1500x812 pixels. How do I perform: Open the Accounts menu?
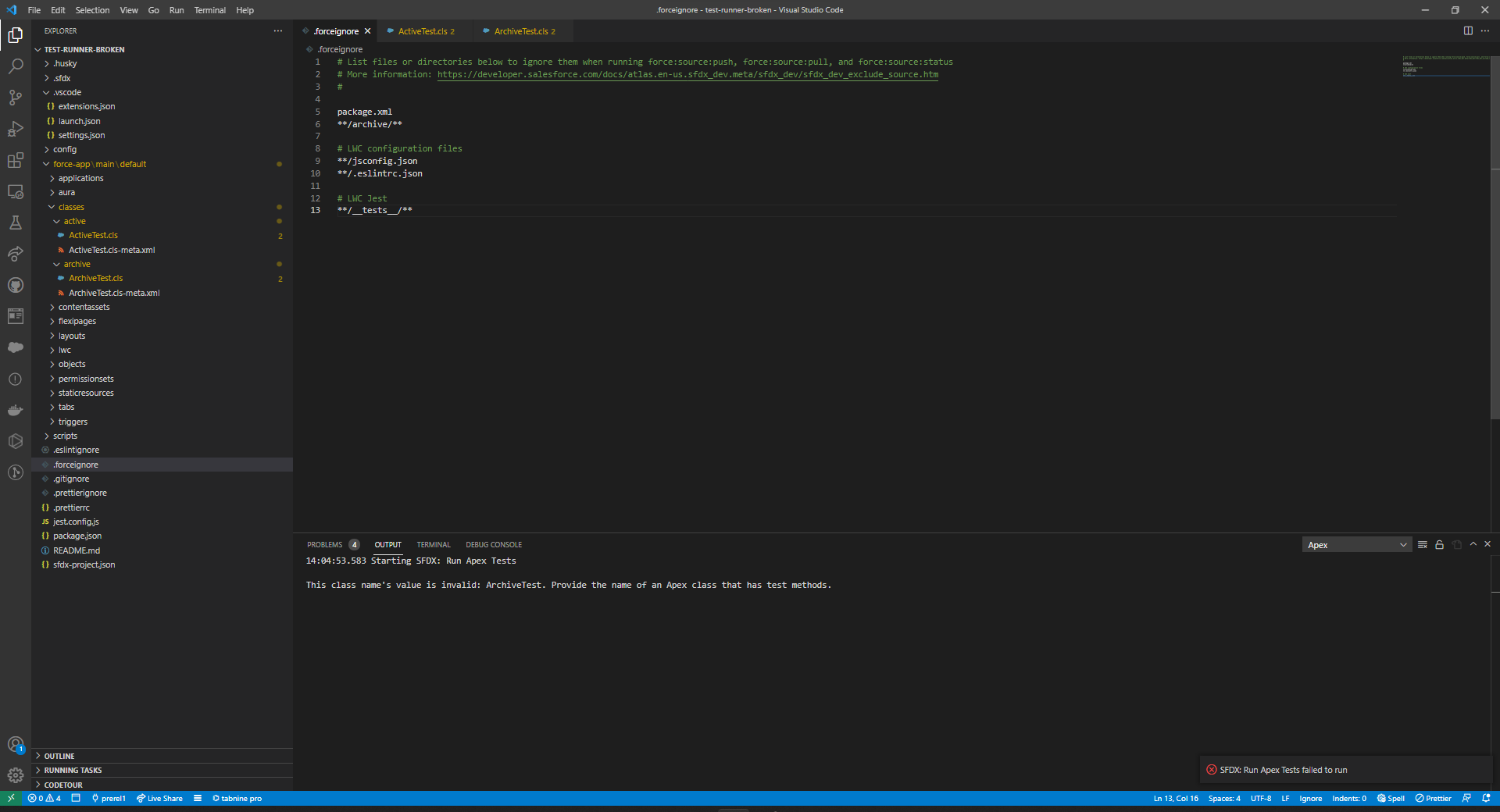(x=15, y=745)
